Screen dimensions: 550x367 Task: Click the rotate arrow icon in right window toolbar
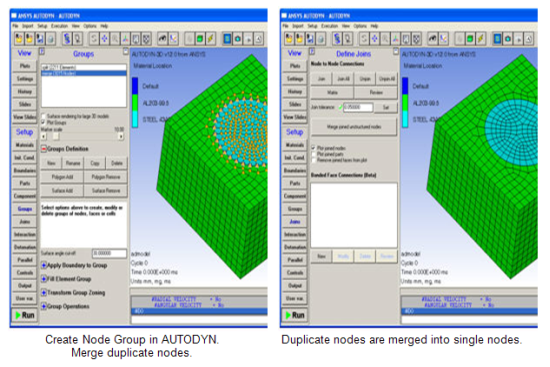364,39
